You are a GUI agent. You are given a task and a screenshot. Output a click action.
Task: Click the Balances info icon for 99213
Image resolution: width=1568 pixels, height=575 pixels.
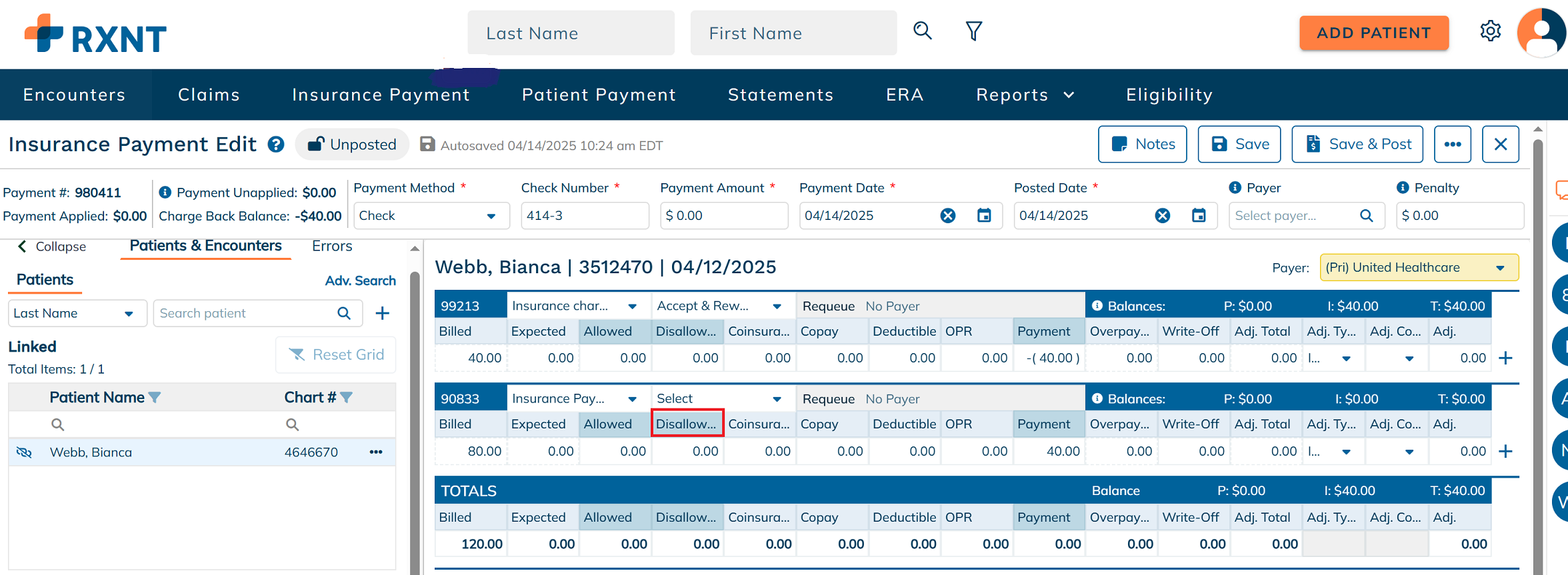coord(1097,306)
